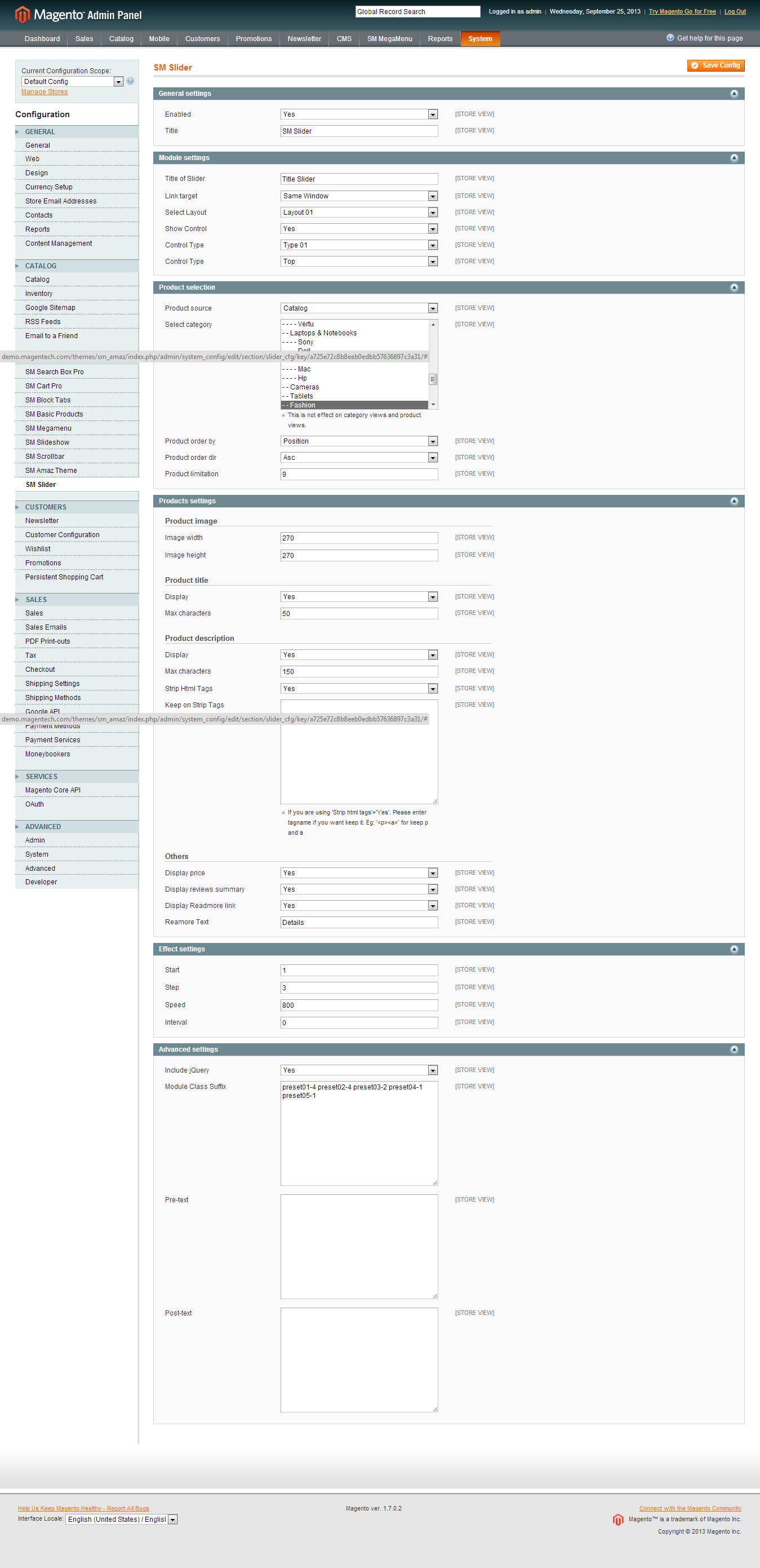This screenshot has width=760, height=1568.
Task: Open the Product order dir dropdown
Action: click(359, 458)
